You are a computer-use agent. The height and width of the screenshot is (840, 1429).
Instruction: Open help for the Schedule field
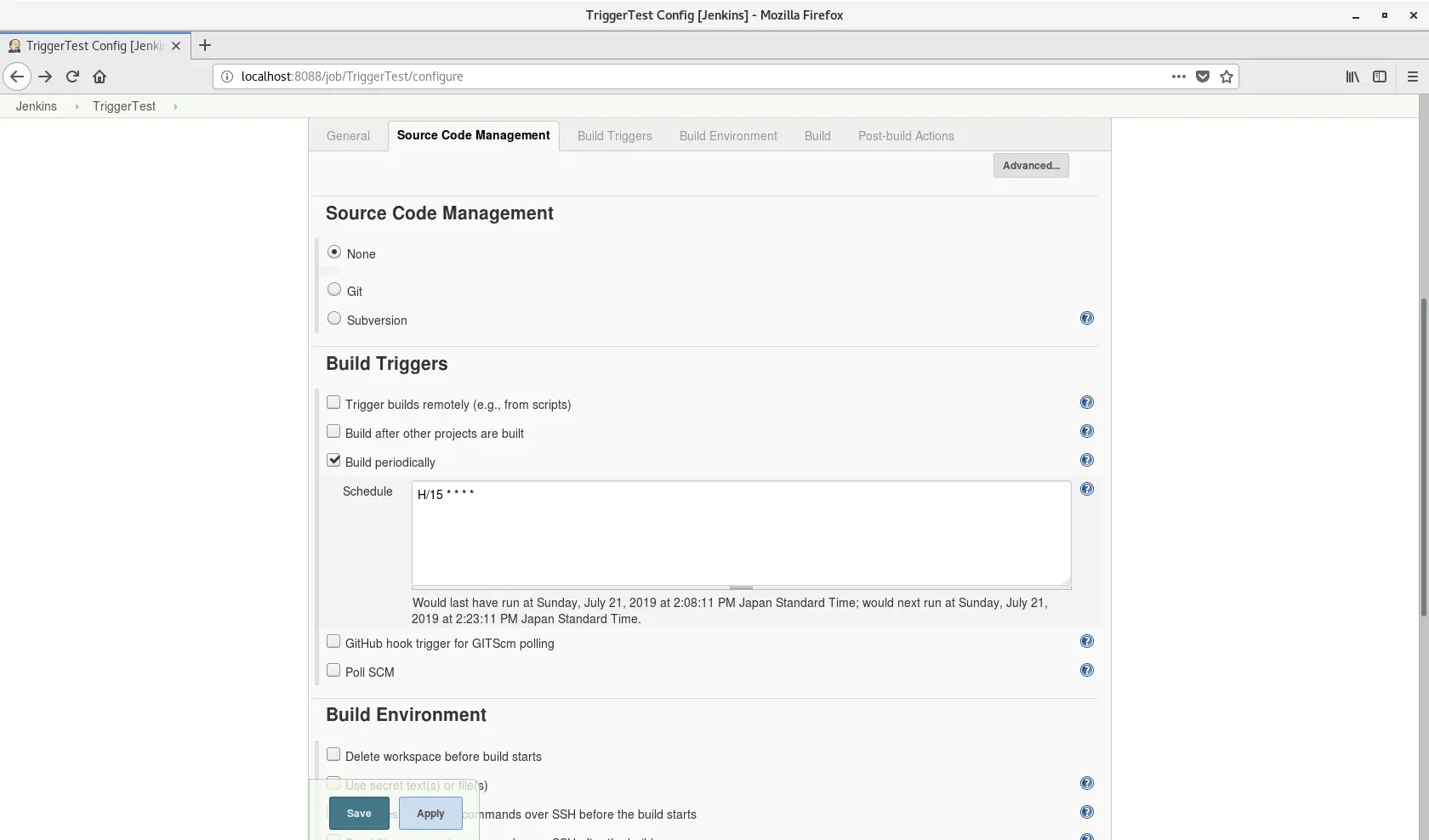tap(1087, 489)
